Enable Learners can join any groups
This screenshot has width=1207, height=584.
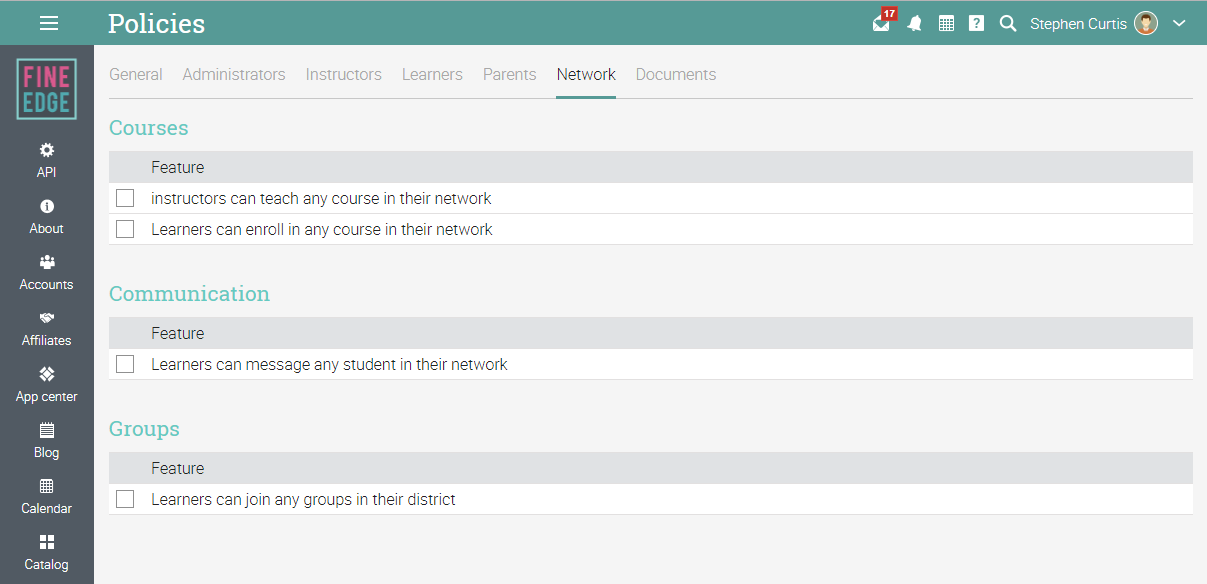(x=125, y=499)
